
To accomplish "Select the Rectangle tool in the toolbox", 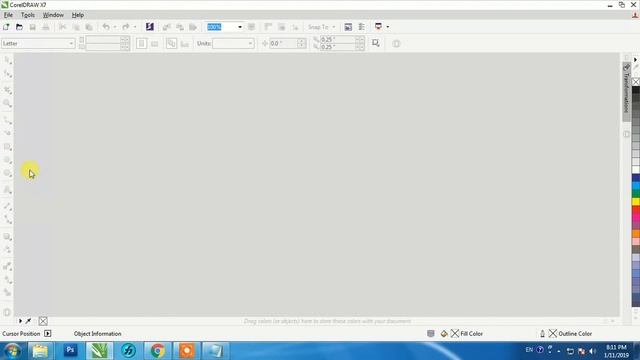I will 7,147.
